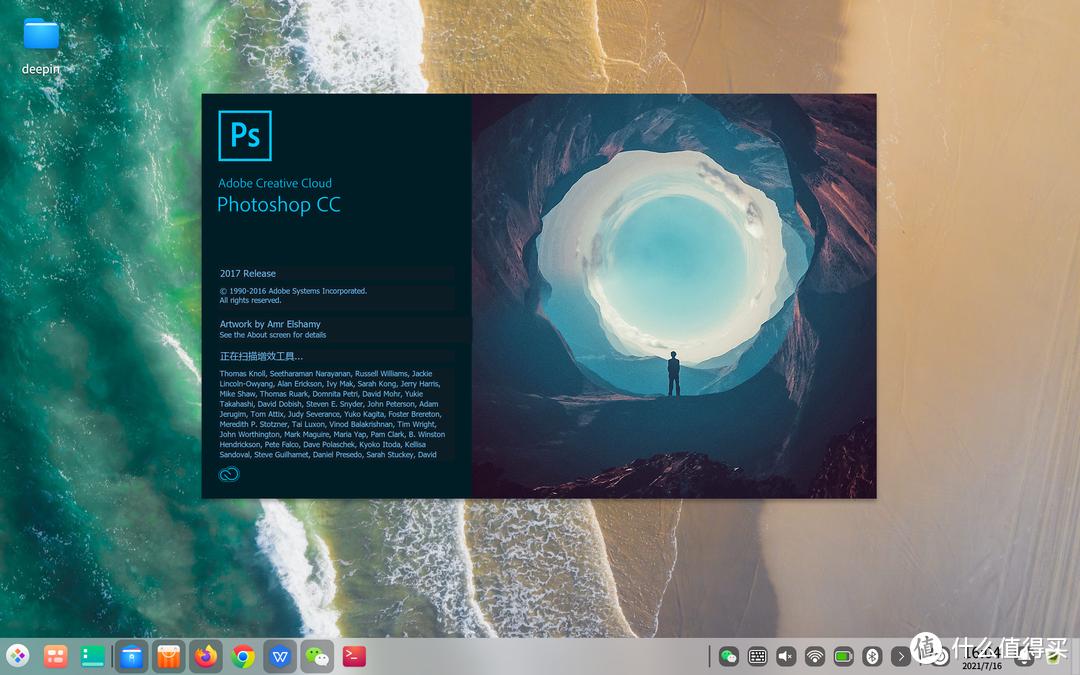Toggle the muted volume tray icon
The image size is (1080, 675).
786,656
